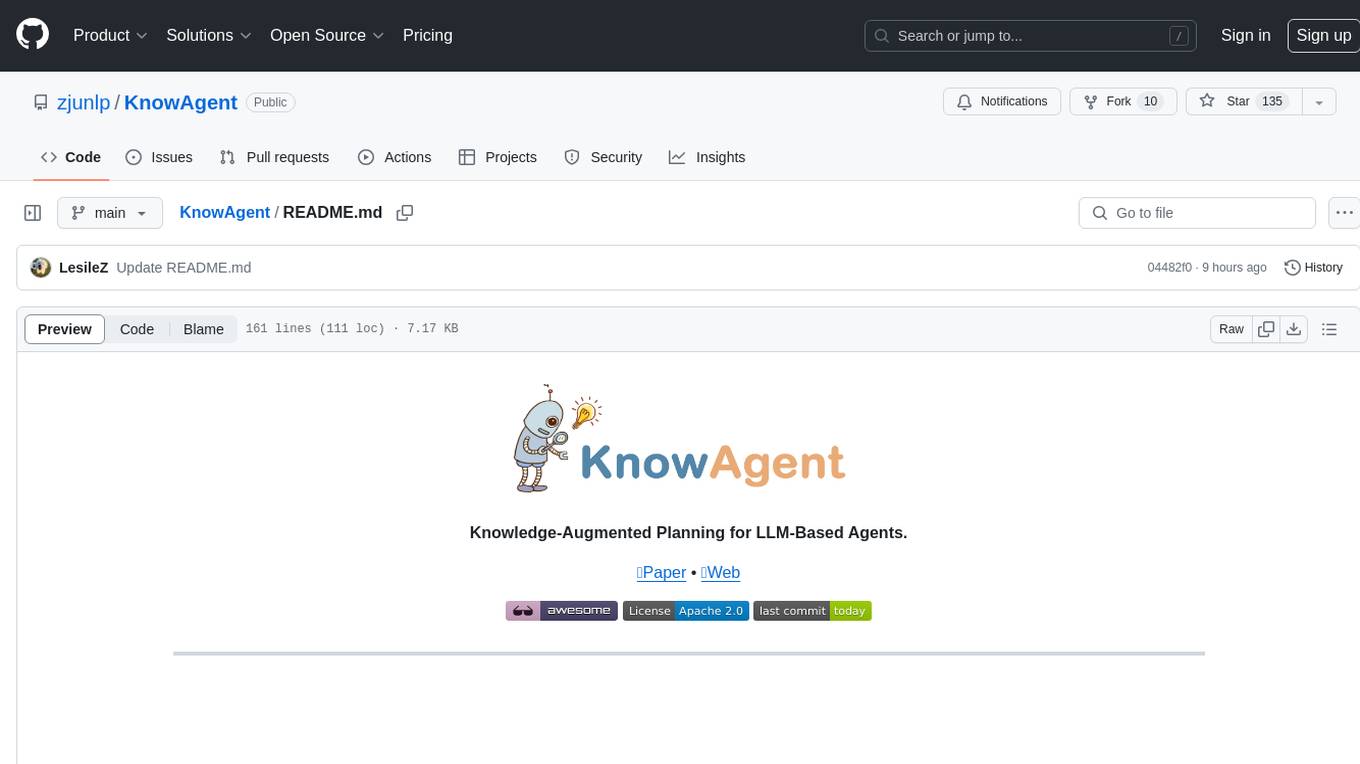This screenshot has width=1360, height=764.
Task: Click the 161 lines file info text
Action: 351,329
